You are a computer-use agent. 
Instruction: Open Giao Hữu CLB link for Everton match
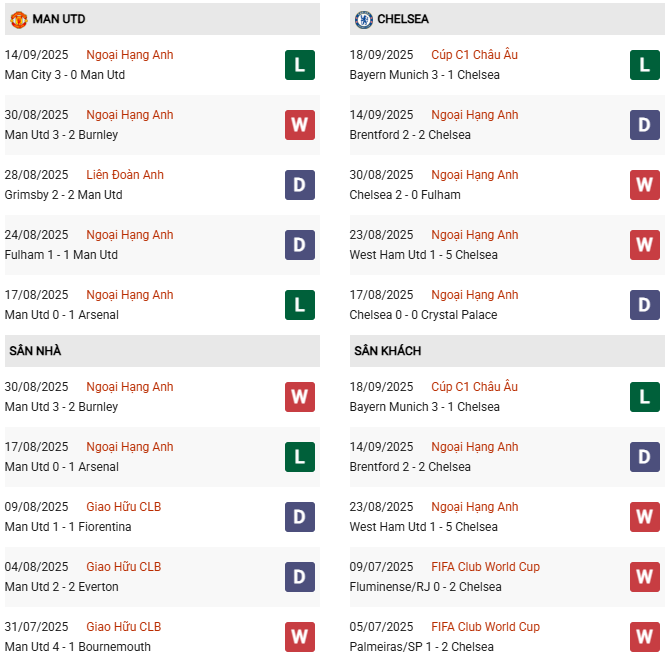tap(124, 567)
